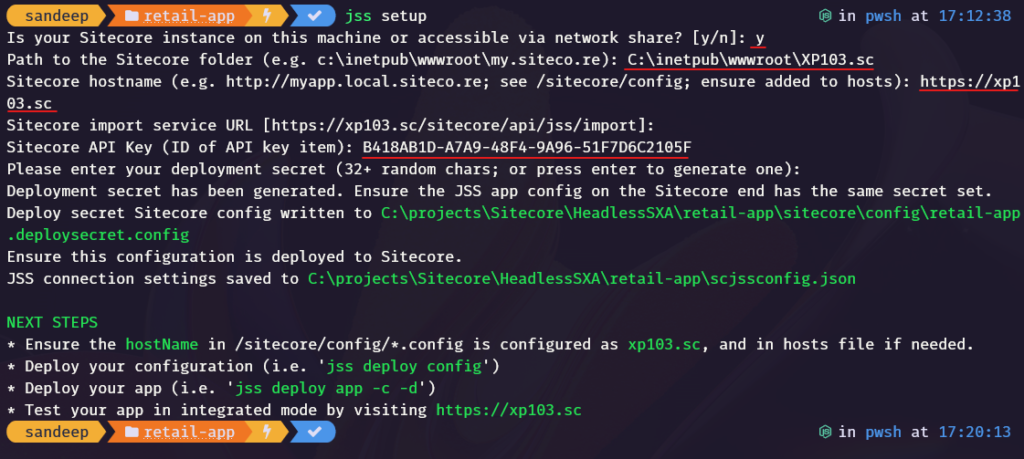
Task: Click the 17:12:38 timestamp
Action: click(x=974, y=16)
